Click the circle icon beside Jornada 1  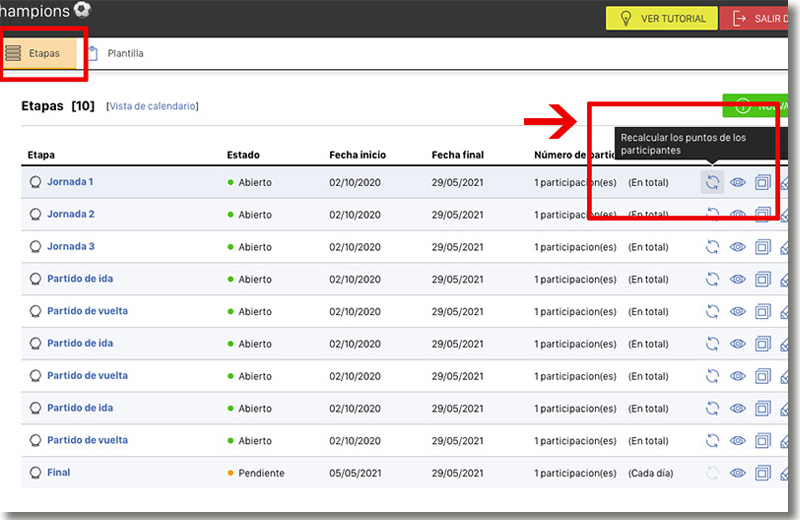[x=35, y=182]
